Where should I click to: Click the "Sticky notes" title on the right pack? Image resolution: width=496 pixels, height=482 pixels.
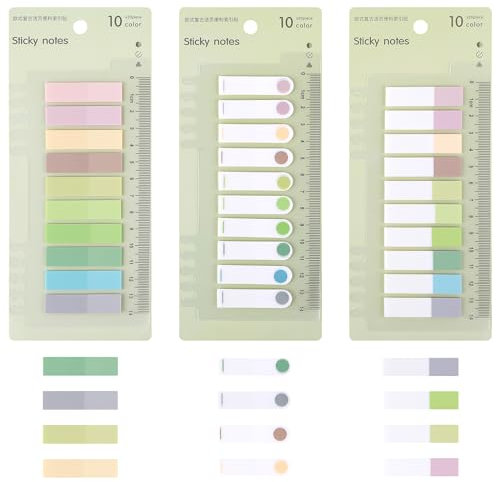(381, 41)
